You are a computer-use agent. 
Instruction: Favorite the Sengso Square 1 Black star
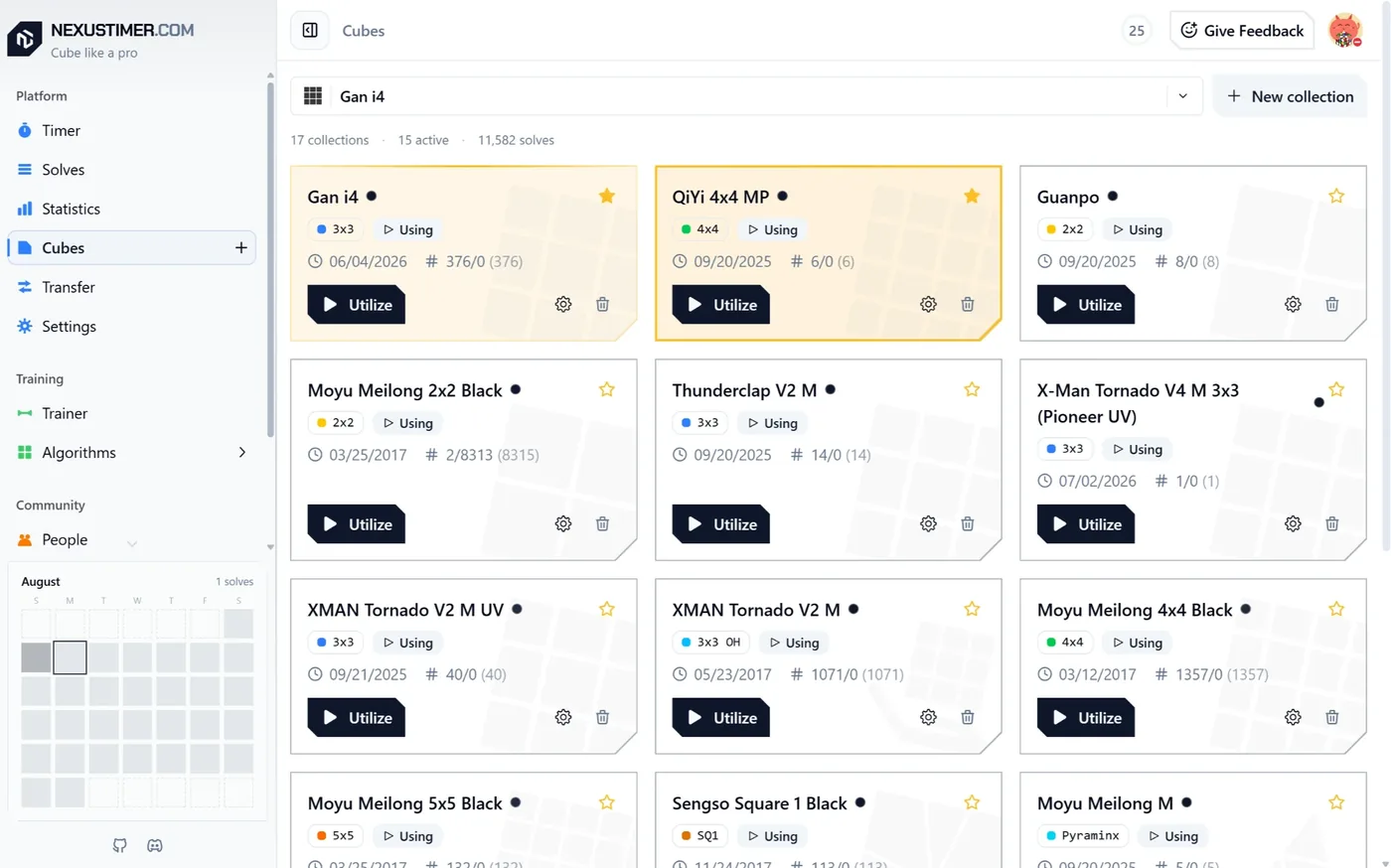tap(972, 803)
